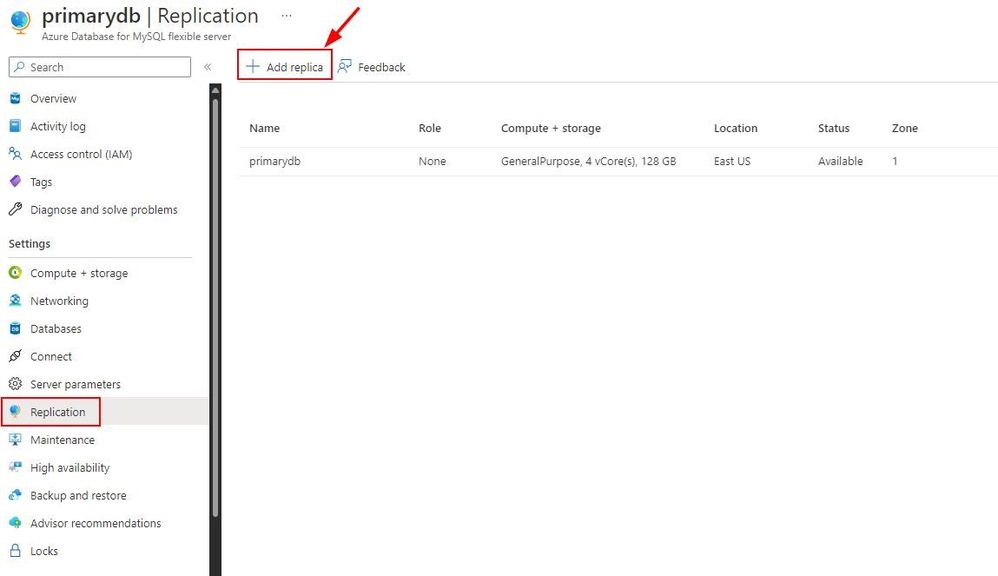
Task: Click the plus icon beside Add replica
Action: [253, 66]
